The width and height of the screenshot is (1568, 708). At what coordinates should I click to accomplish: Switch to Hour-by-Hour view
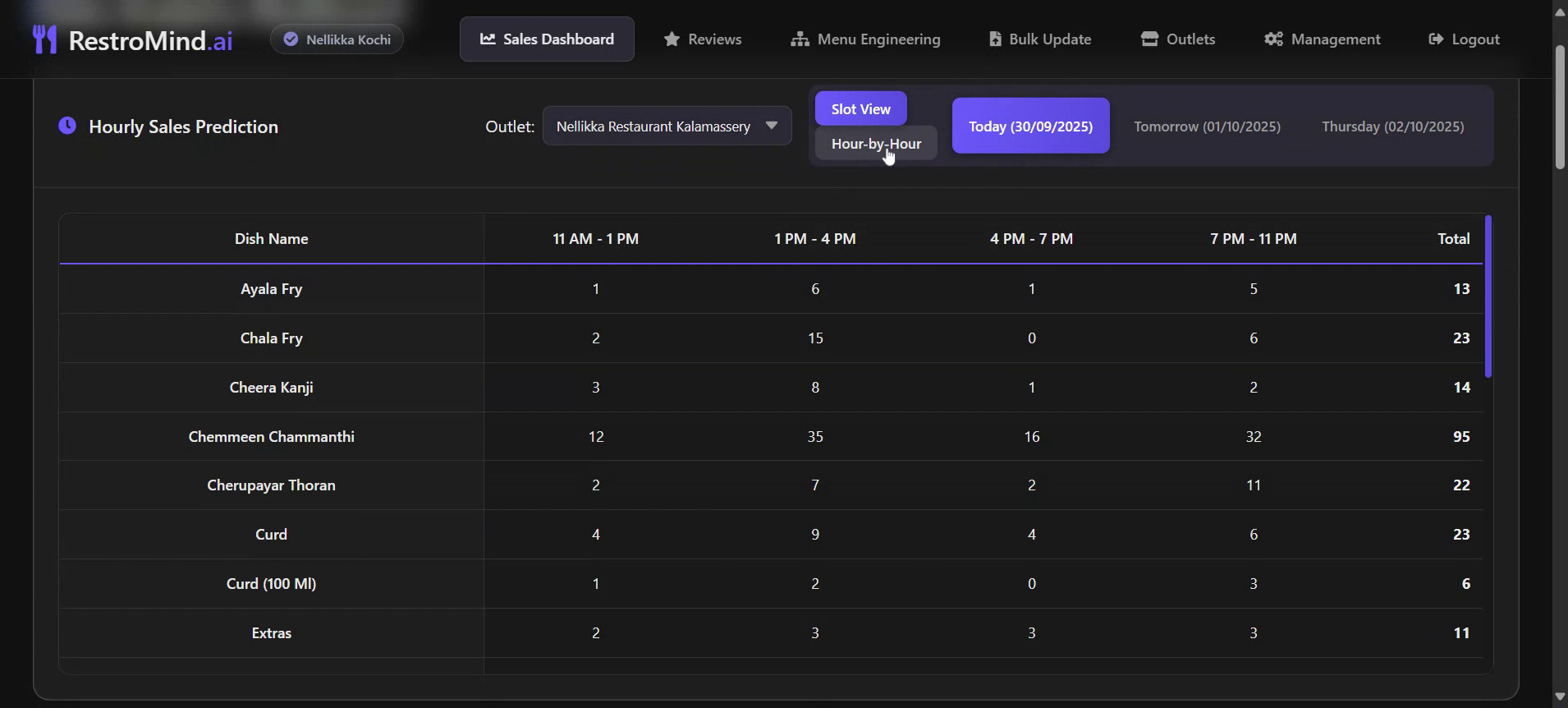click(x=876, y=144)
